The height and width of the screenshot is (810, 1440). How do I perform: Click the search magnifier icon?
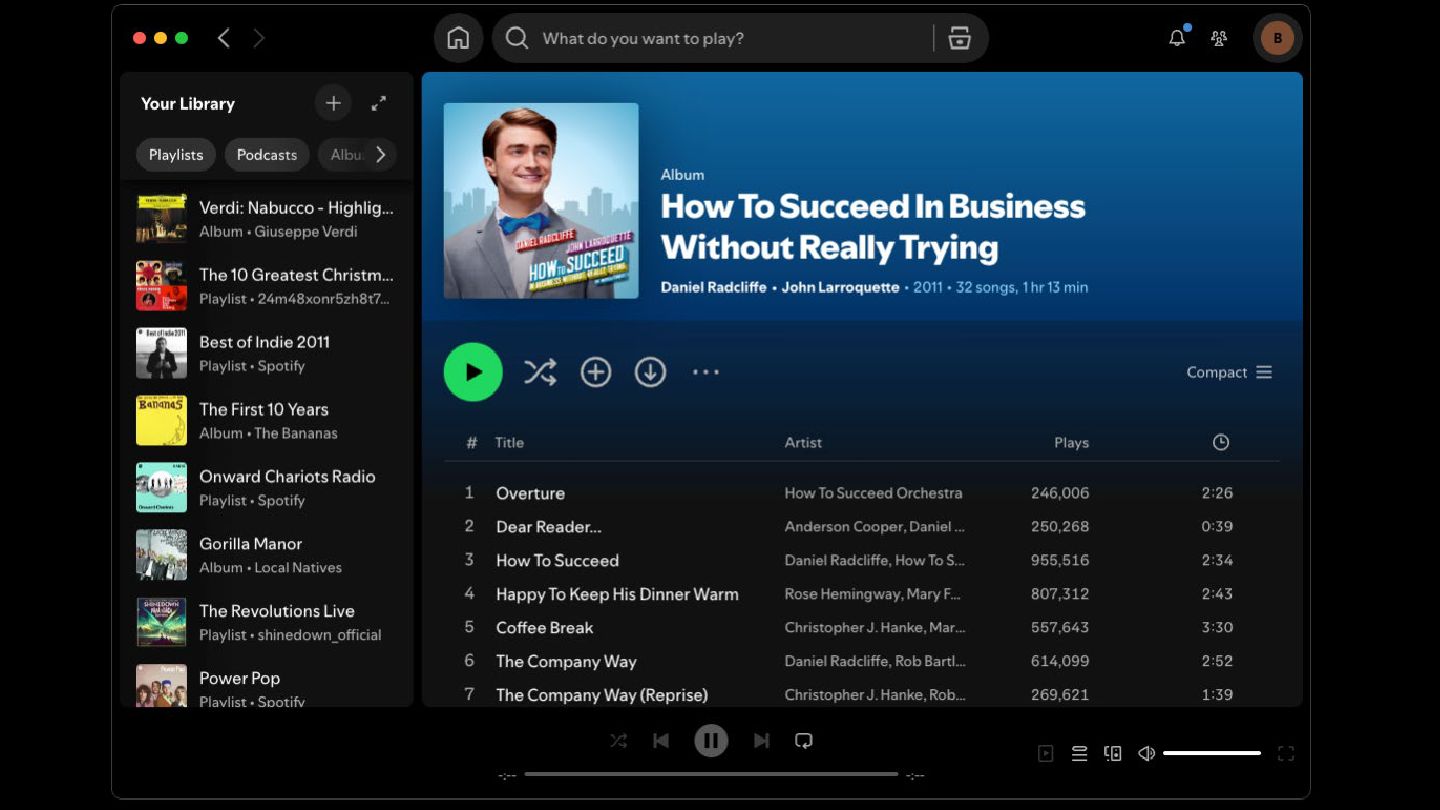tap(517, 38)
